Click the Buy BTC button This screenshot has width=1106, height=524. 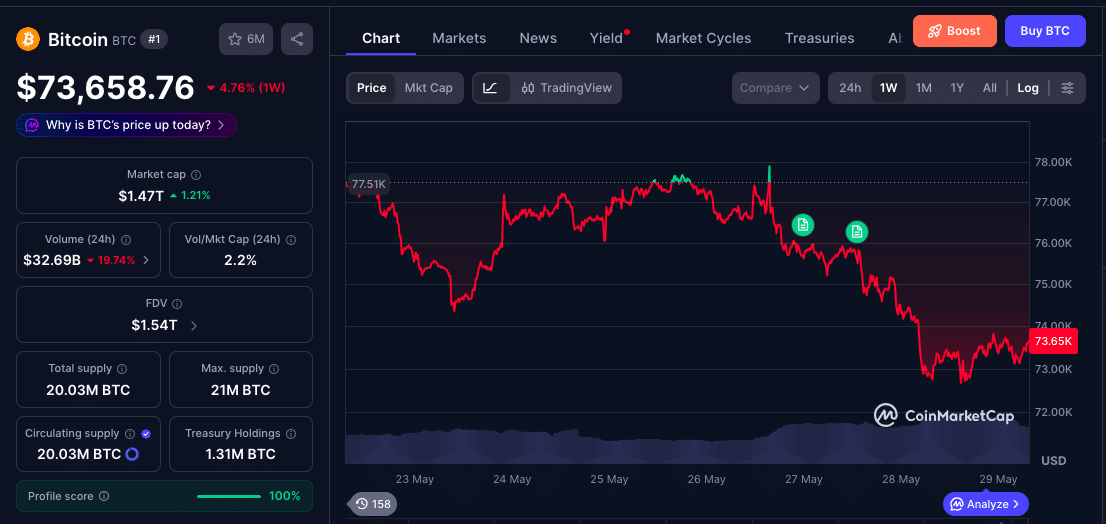[x=1045, y=31]
